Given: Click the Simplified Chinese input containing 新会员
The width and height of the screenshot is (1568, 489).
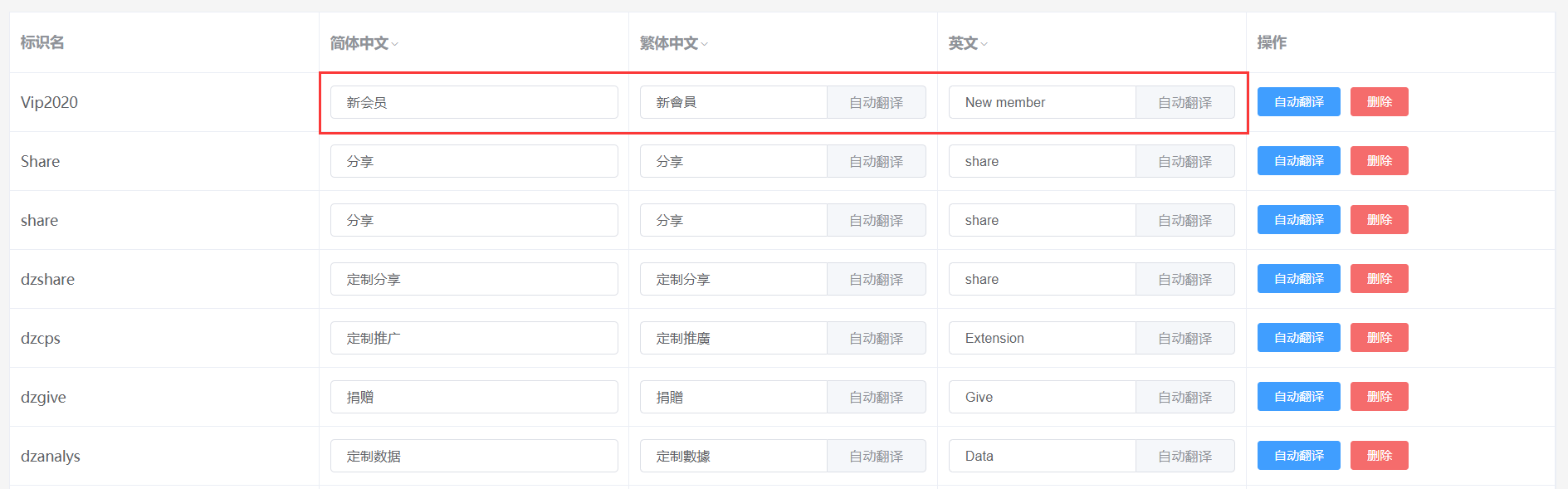Looking at the screenshot, I should coord(473,103).
